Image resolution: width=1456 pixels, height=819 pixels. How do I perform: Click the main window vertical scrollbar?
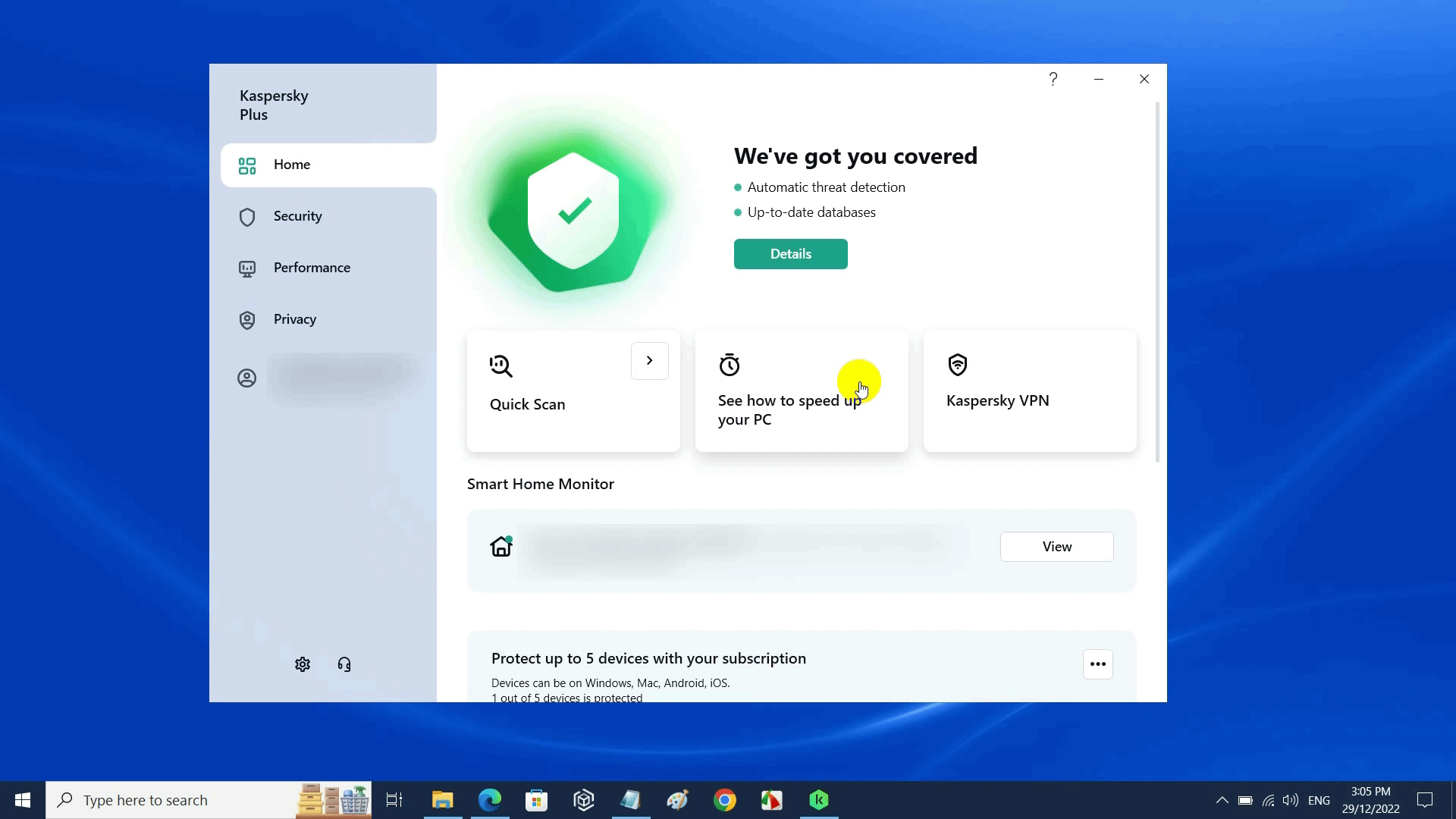[x=1157, y=281]
